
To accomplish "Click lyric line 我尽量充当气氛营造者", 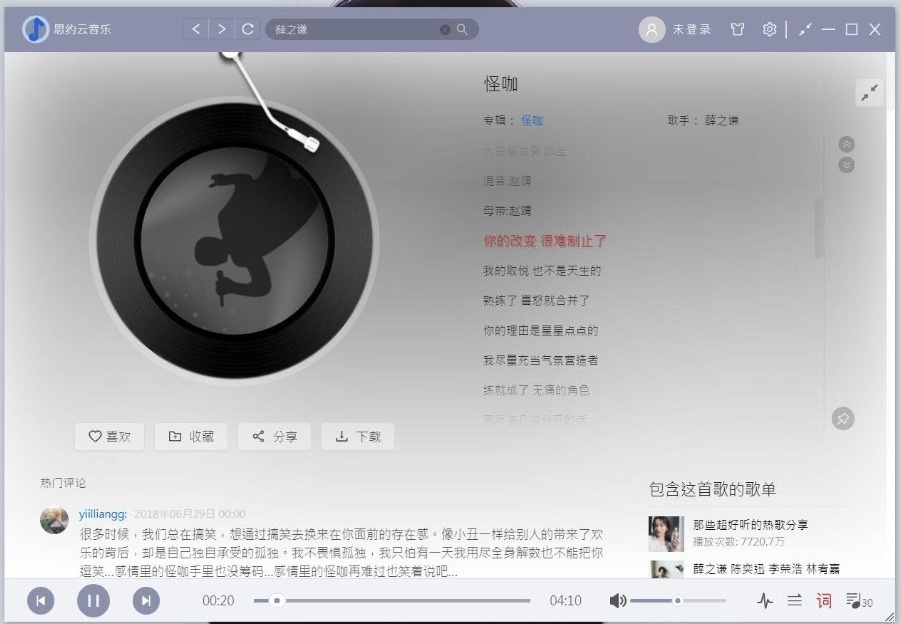I will point(541,360).
